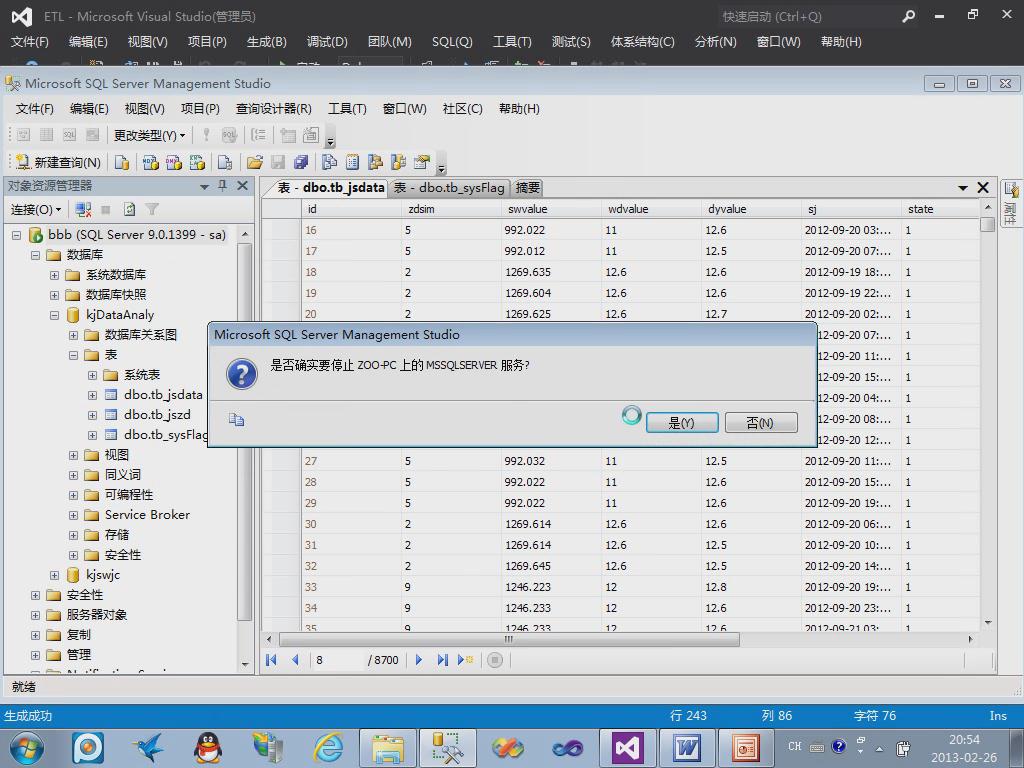Expand the 可编程性 folder
1024x768 pixels.
[x=73, y=495]
